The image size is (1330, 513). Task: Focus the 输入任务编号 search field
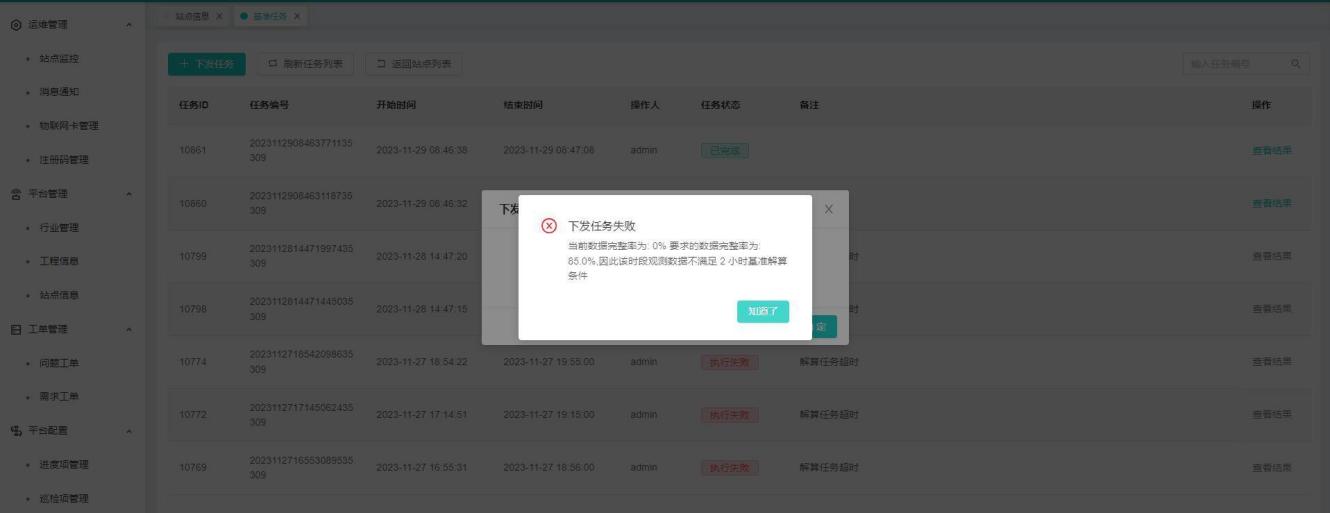(1232, 65)
